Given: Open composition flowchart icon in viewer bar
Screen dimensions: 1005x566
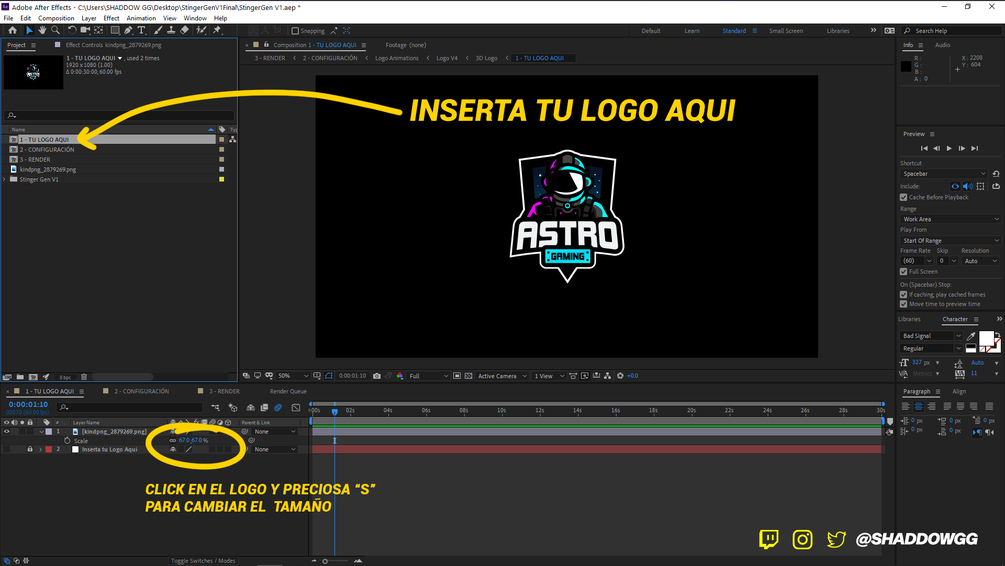Looking at the screenshot, I should coord(608,376).
